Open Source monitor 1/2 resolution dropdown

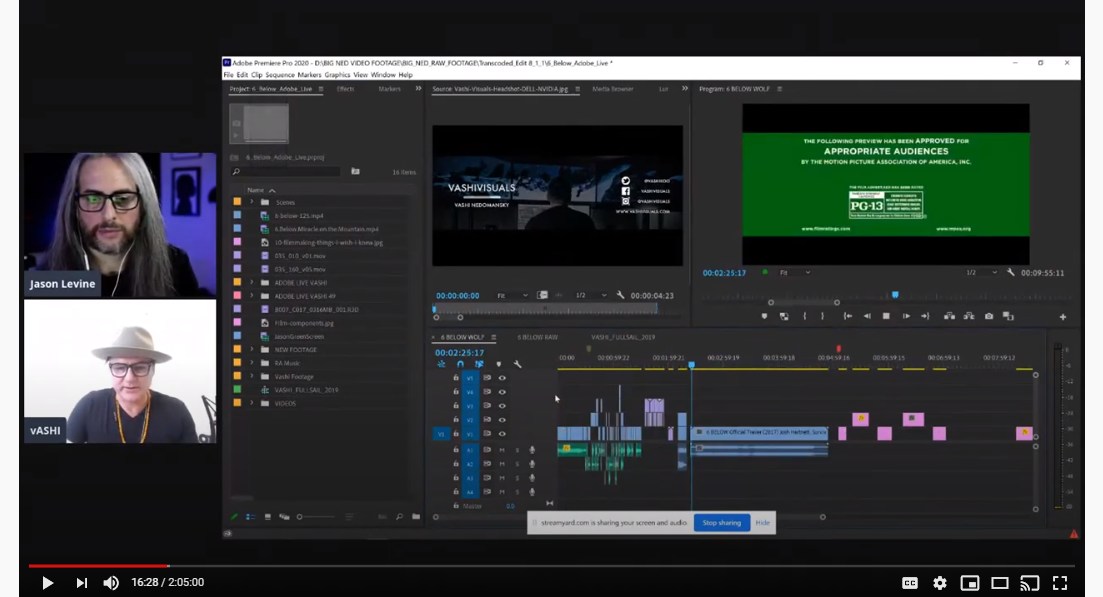pos(591,296)
